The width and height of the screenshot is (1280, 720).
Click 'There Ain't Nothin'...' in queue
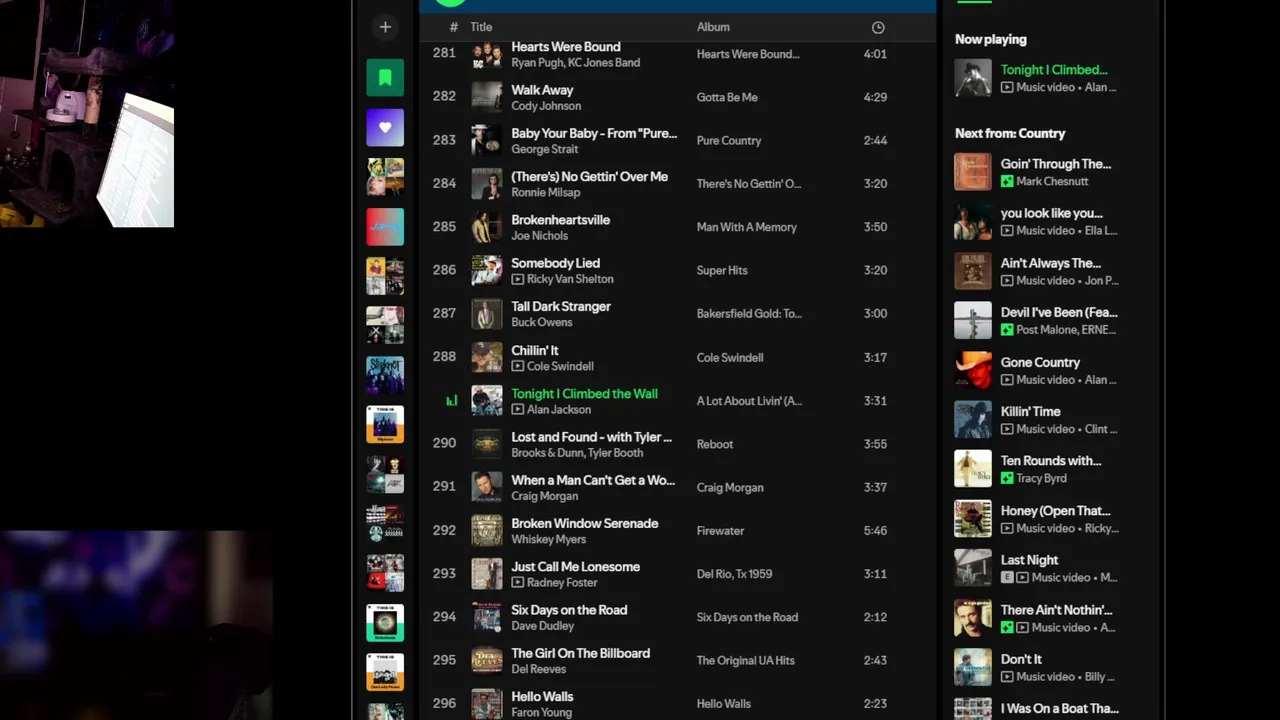(x=1057, y=610)
